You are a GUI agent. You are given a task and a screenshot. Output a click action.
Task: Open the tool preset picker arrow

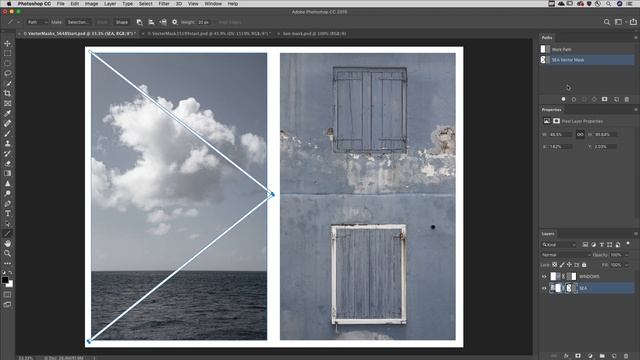[x=18, y=22]
